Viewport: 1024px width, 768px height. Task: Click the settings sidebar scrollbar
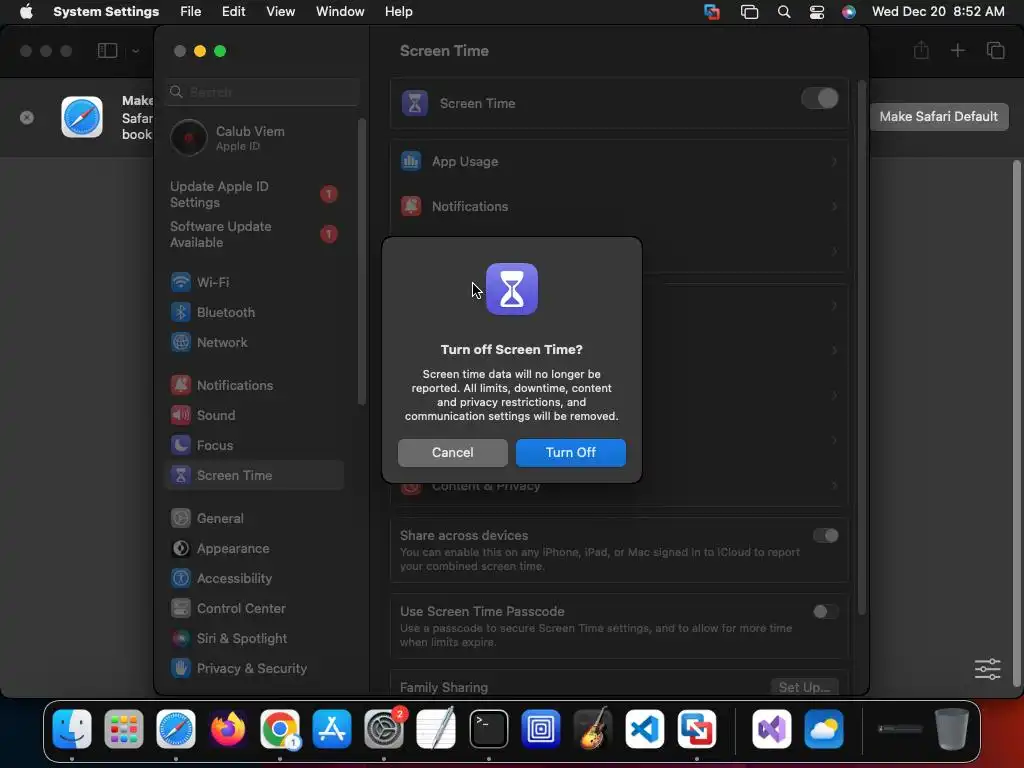(361, 261)
